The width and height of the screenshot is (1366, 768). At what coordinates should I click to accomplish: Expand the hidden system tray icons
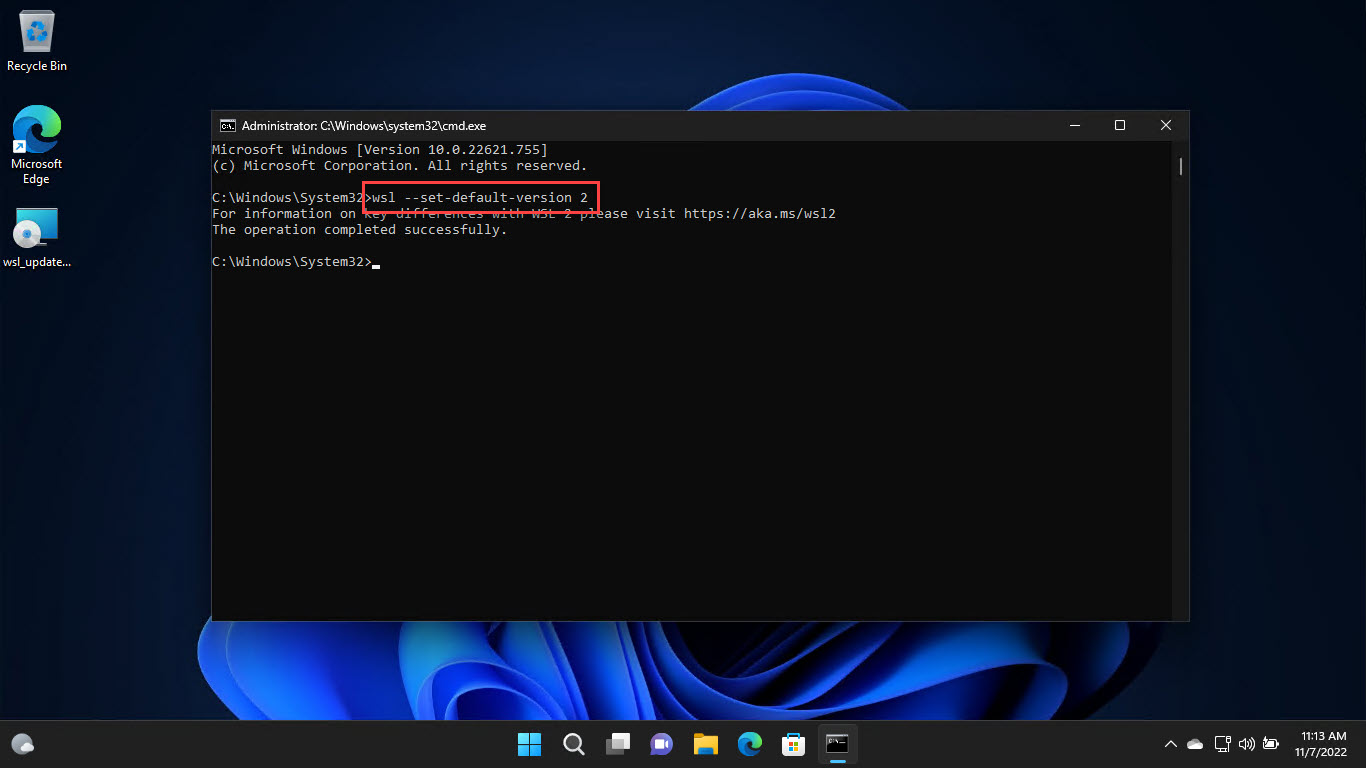pyautogui.click(x=1169, y=744)
